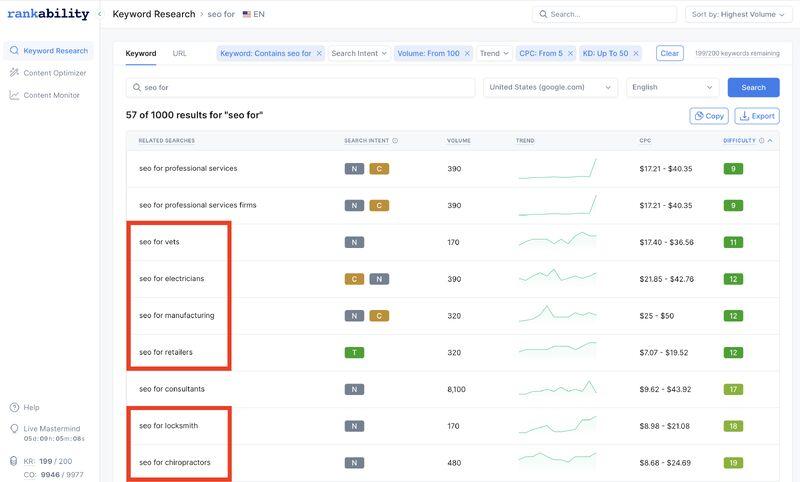This screenshot has height=482, width=800.
Task: Click the Help question mark icon
Action: (x=14, y=408)
